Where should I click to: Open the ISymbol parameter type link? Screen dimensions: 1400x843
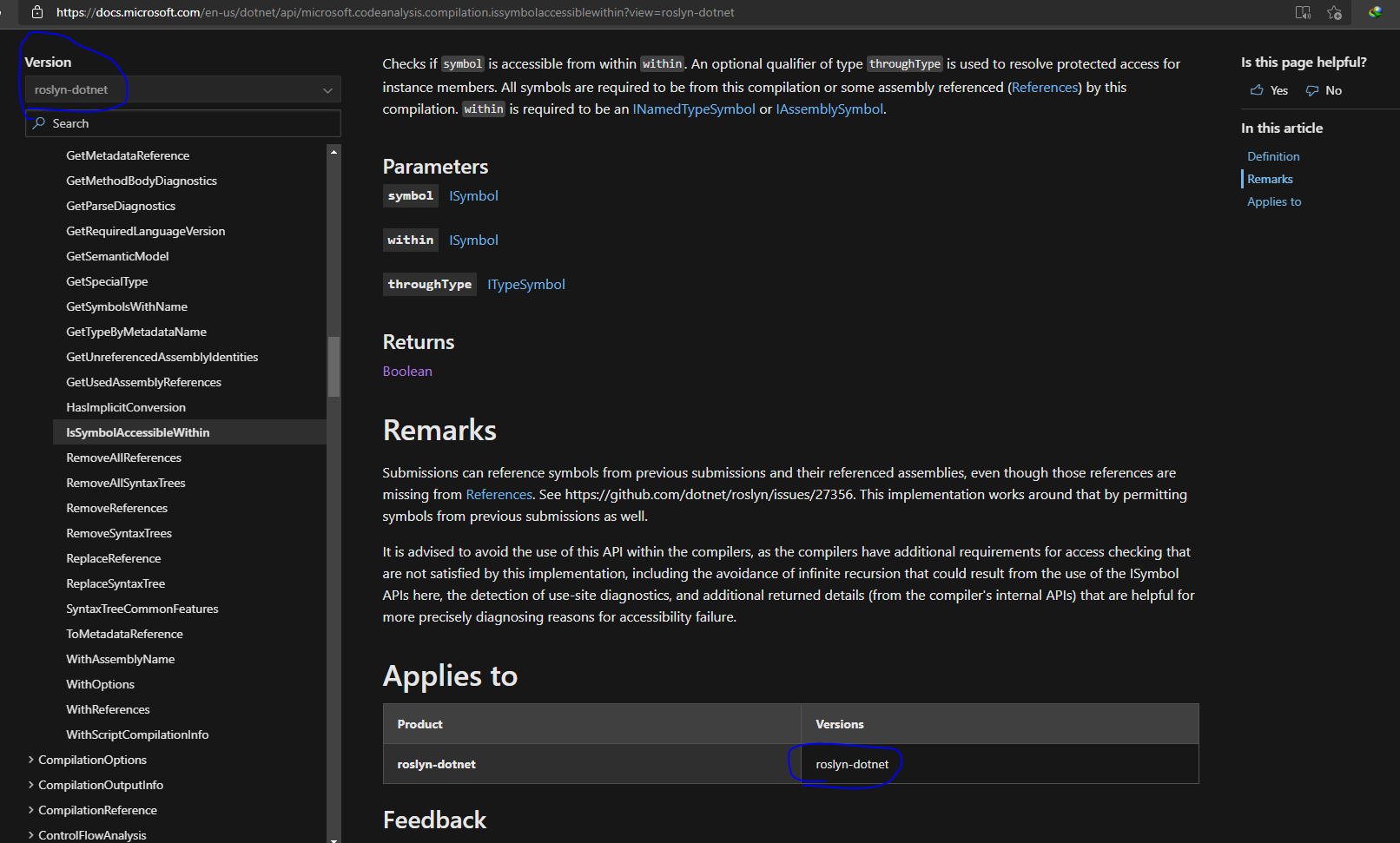tap(473, 195)
